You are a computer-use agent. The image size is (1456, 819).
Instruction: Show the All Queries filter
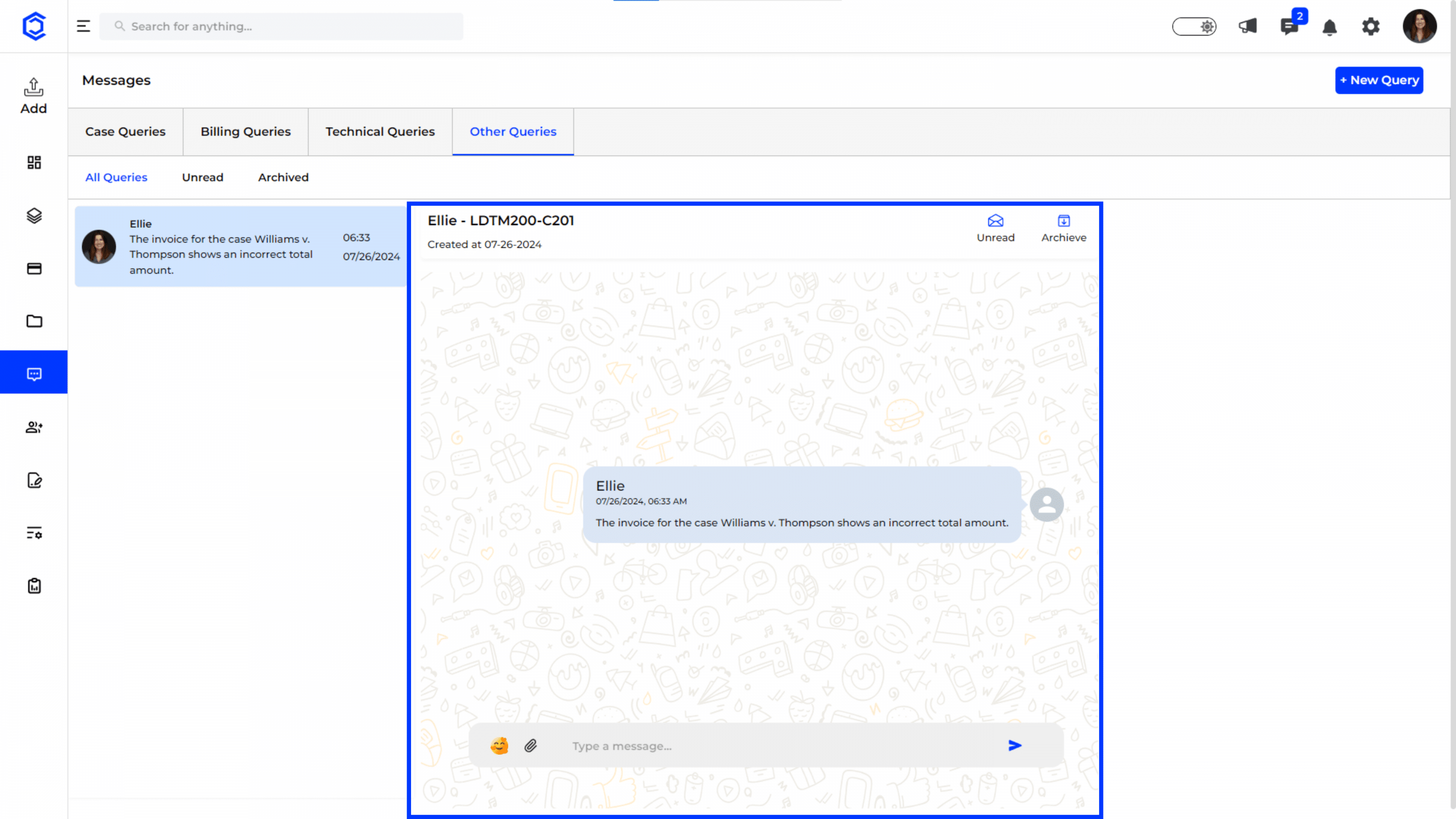click(116, 177)
